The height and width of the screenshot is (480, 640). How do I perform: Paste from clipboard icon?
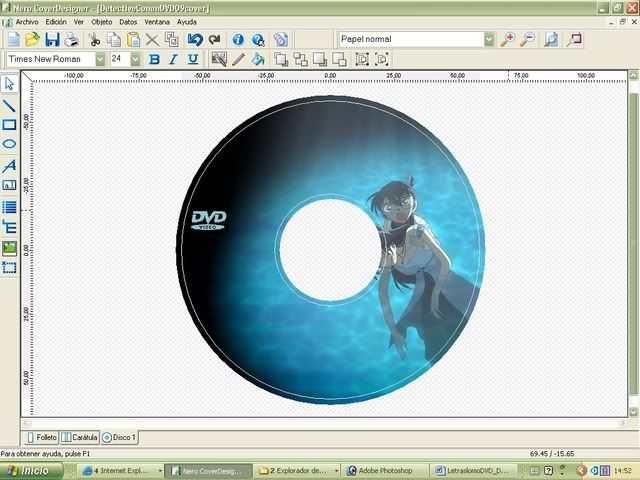click(133, 40)
